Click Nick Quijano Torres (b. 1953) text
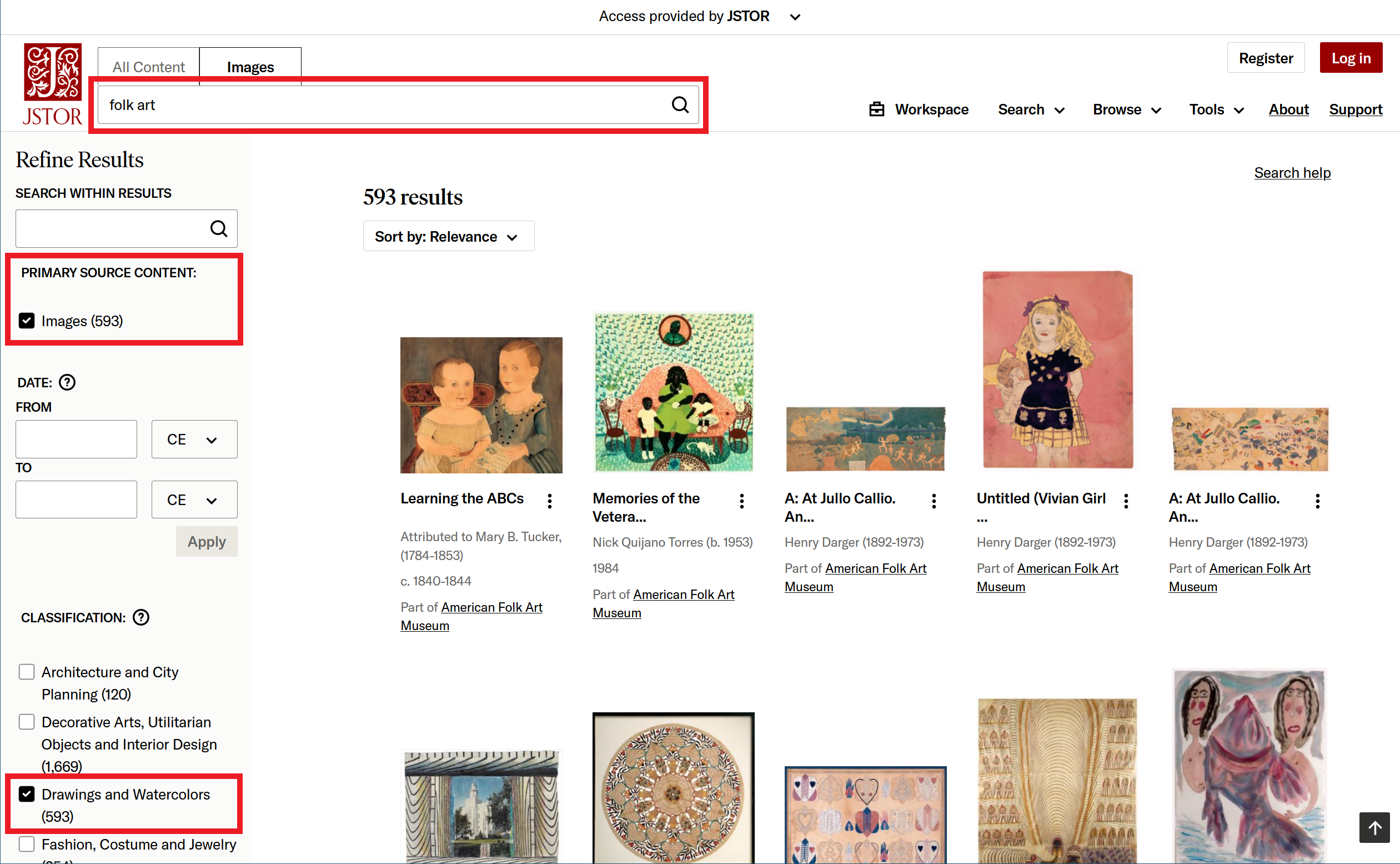The image size is (1400, 864). [673, 542]
